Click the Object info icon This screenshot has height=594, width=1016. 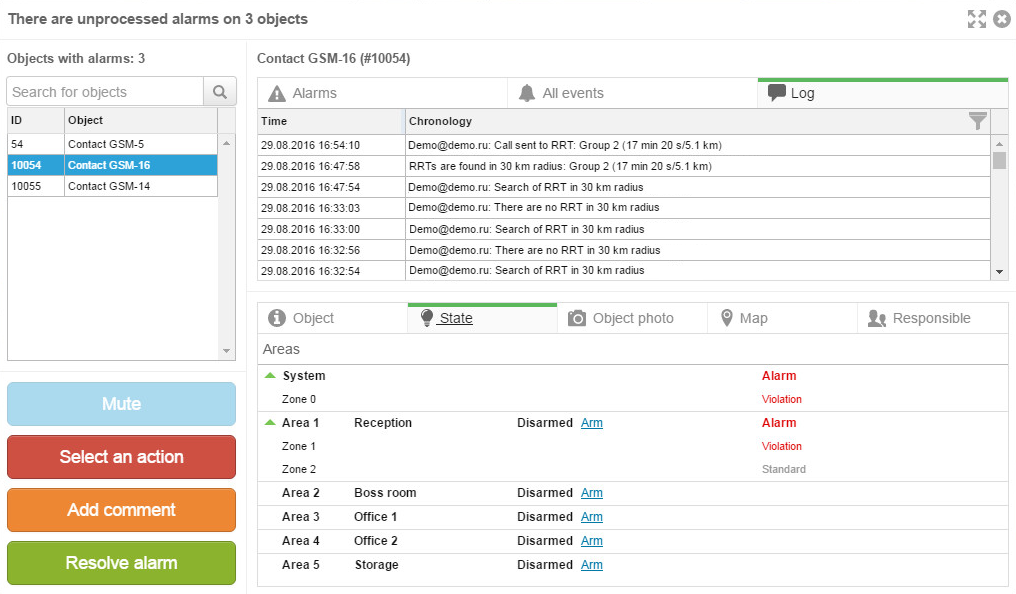click(277, 318)
